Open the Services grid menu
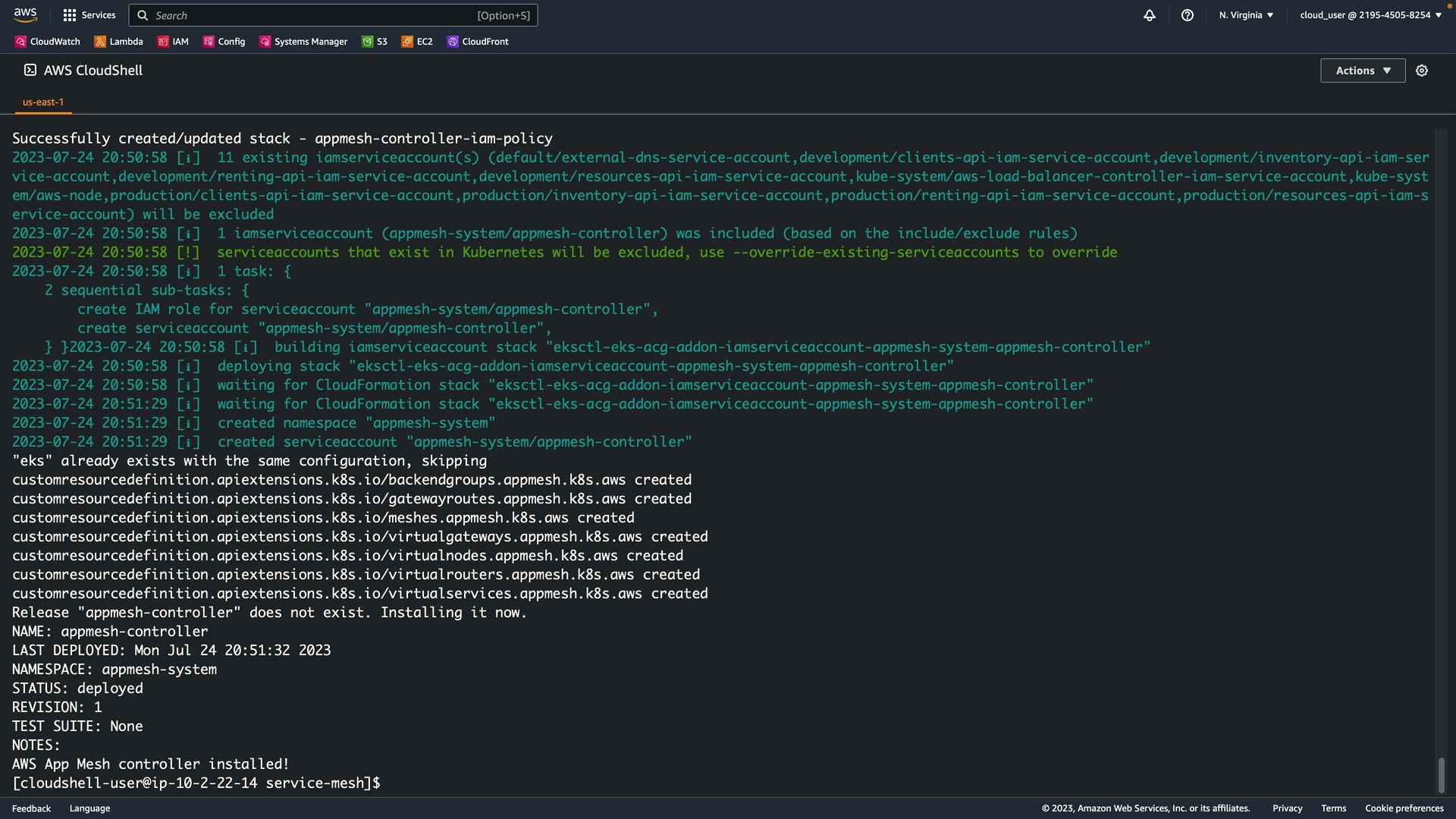Viewport: 1456px width, 819px height. [x=89, y=15]
